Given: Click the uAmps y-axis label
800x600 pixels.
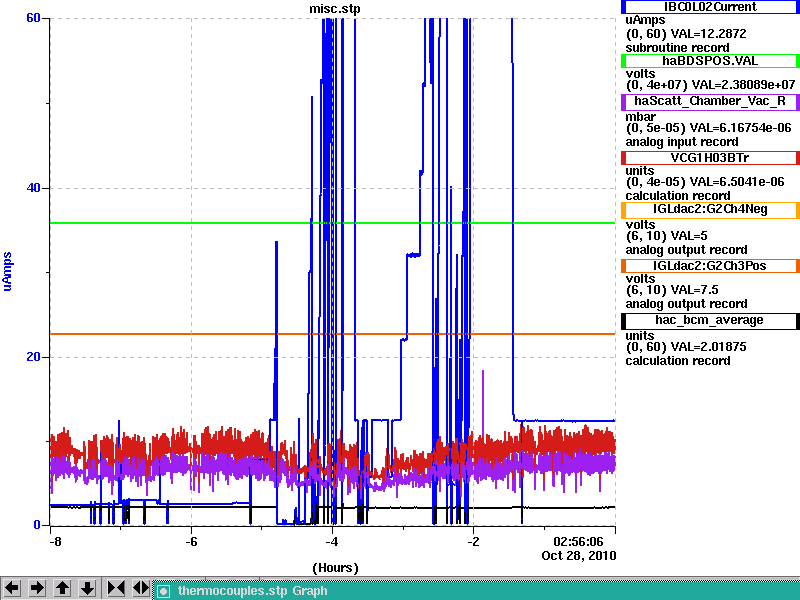Looking at the screenshot, I should tap(8, 271).
